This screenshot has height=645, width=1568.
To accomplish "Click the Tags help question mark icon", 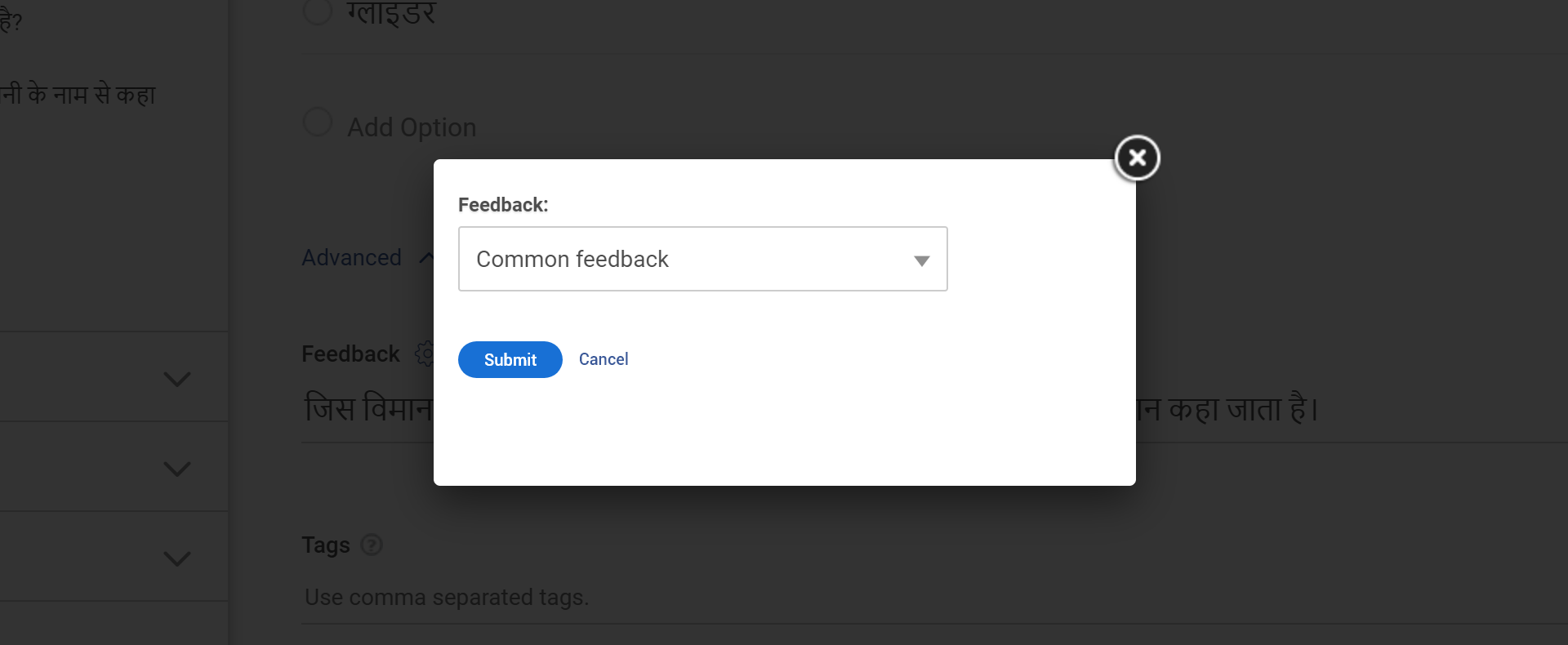I will (372, 545).
